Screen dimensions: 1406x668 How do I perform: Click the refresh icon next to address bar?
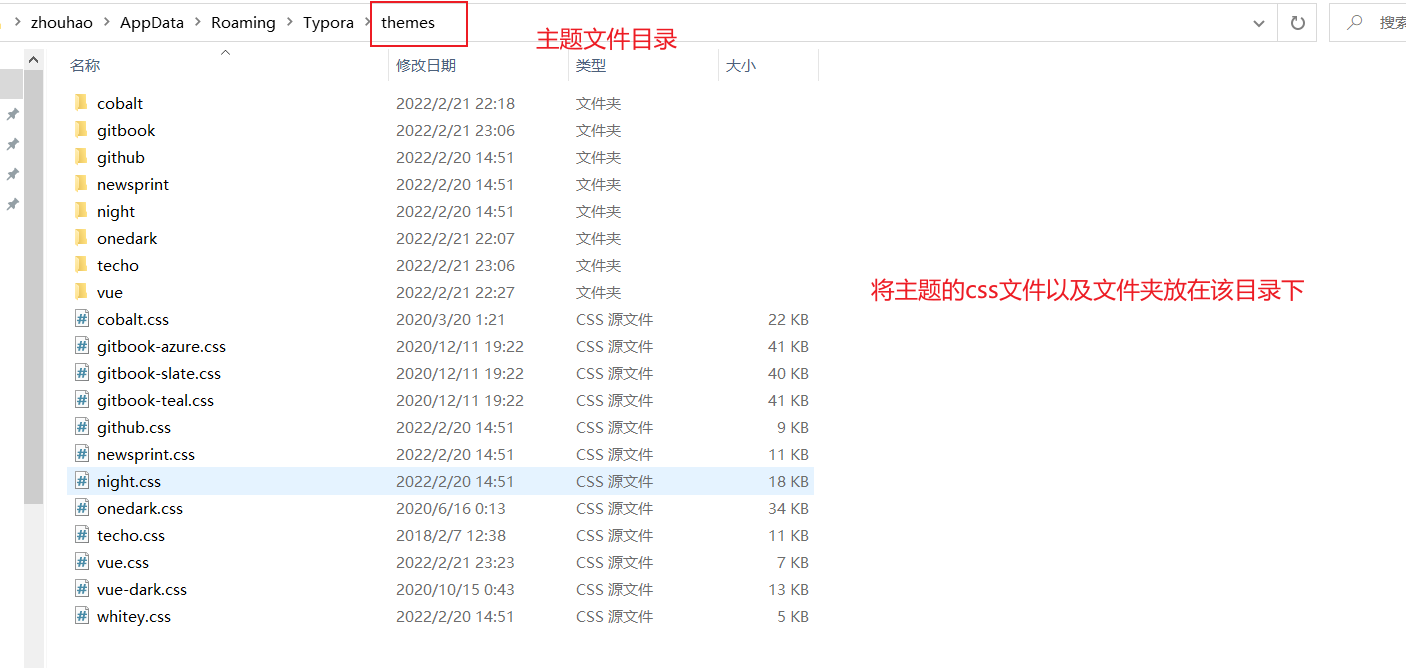[x=1297, y=21]
